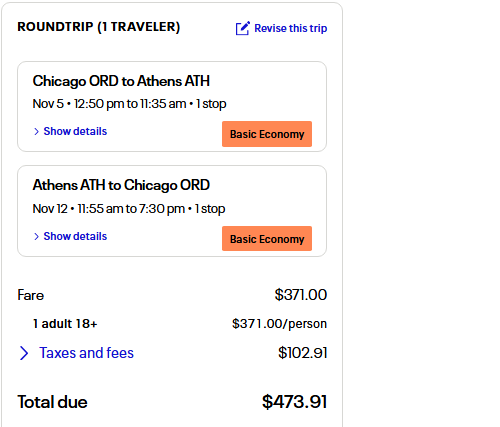
Task: Click the $371.00 fare amount
Action: pyautogui.click(x=301, y=295)
